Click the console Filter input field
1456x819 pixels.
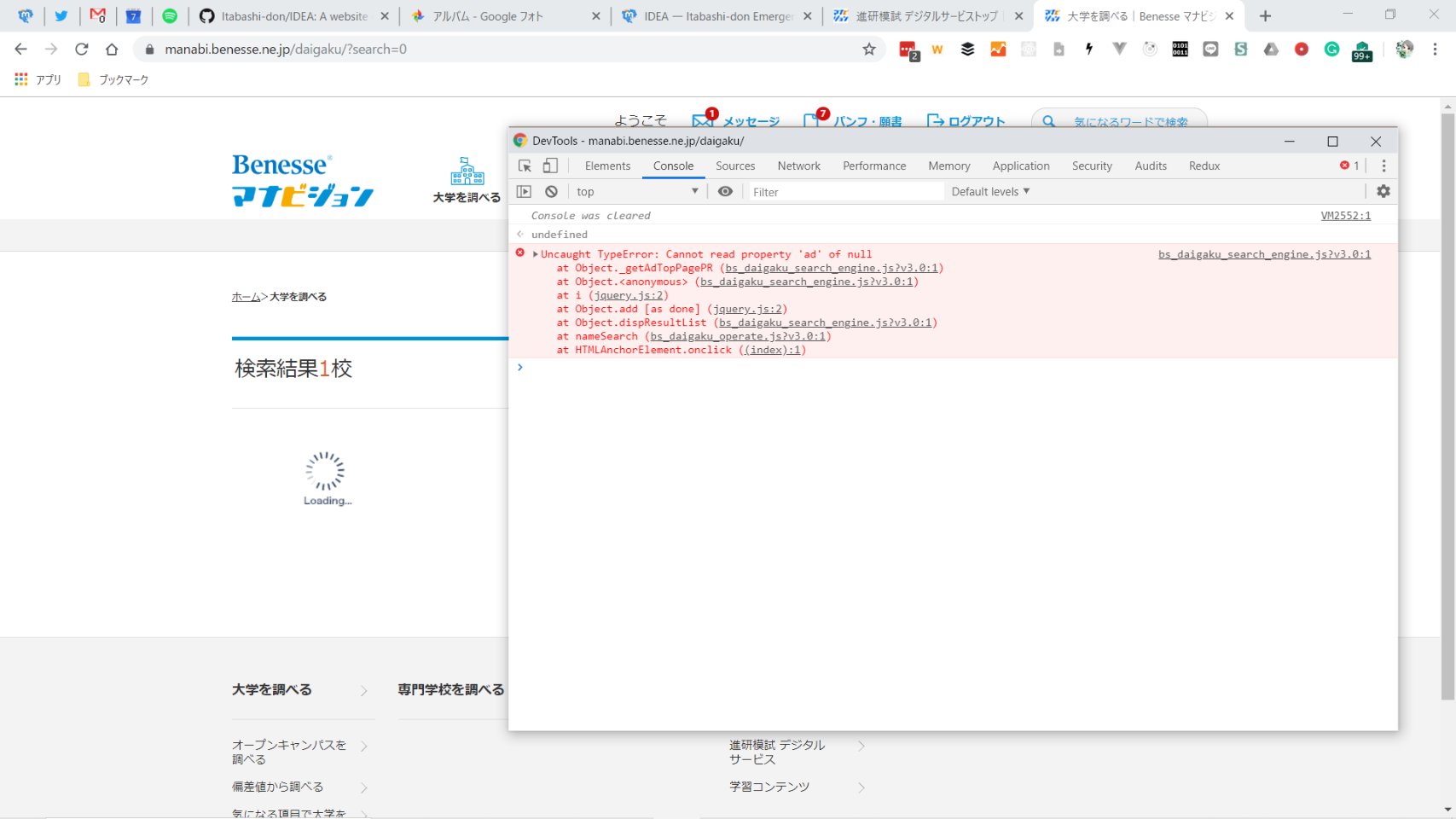click(x=844, y=192)
